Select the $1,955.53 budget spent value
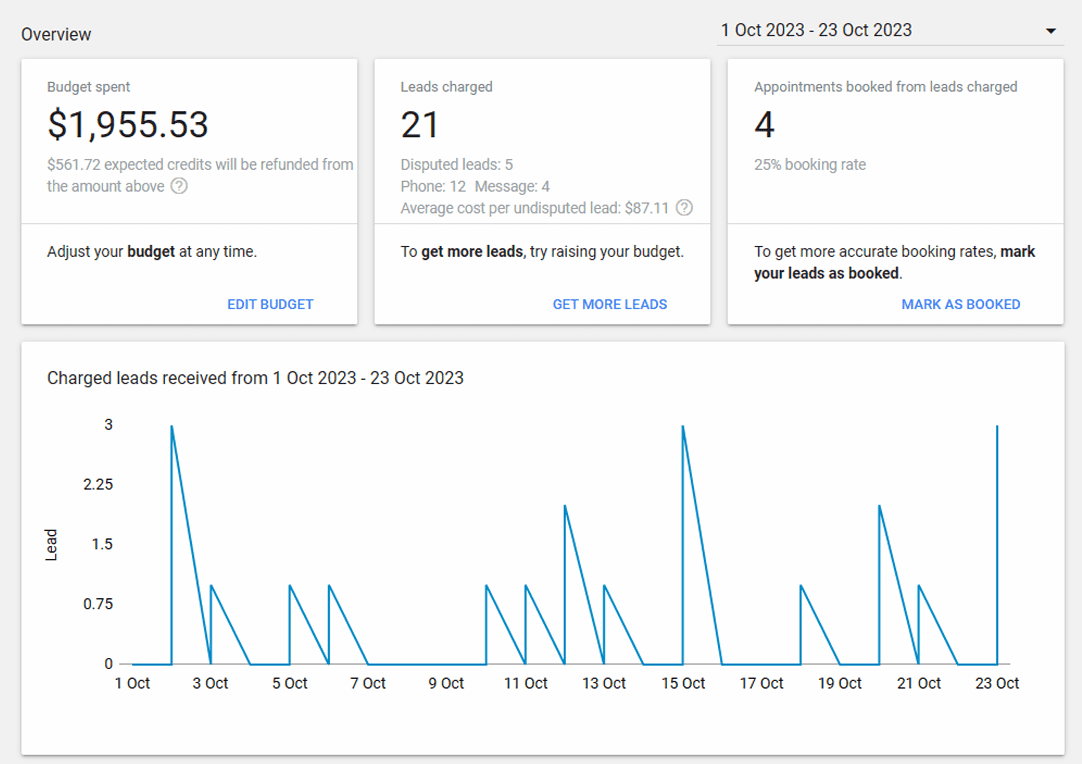Image resolution: width=1082 pixels, height=764 pixels. pyautogui.click(x=128, y=125)
